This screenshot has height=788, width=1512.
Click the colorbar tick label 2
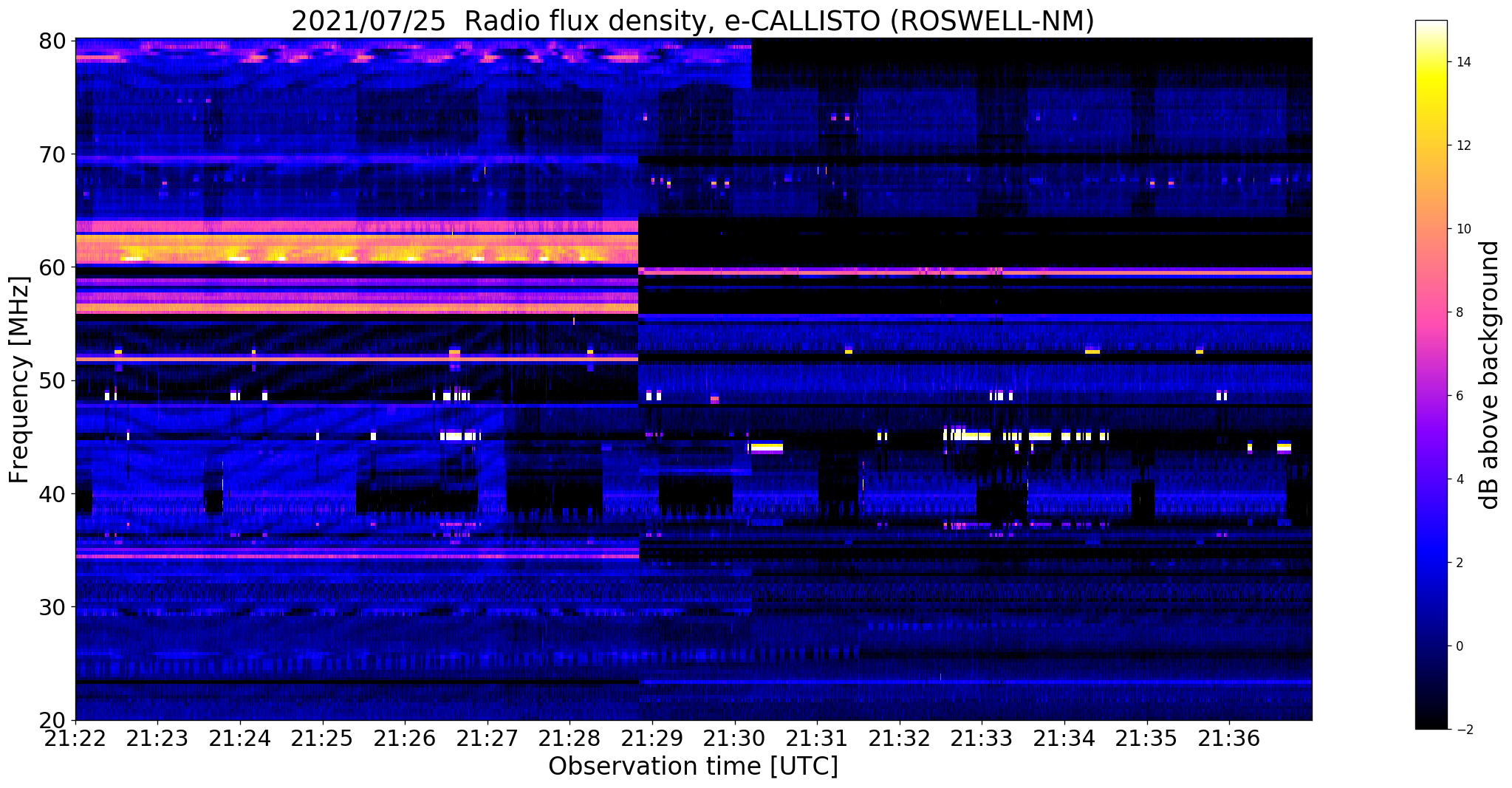click(1459, 563)
